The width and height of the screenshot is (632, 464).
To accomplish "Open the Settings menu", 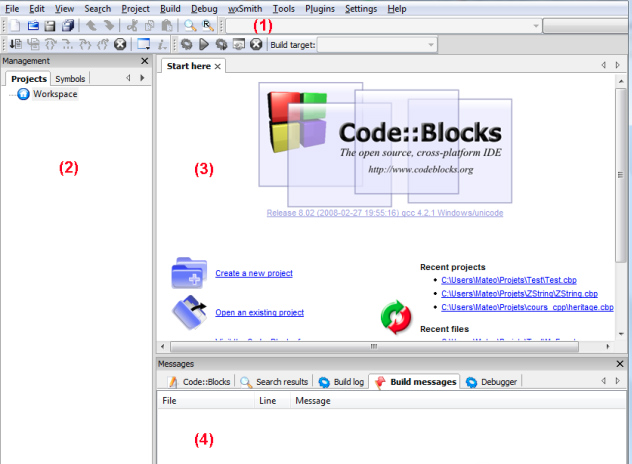I will click(x=361, y=8).
